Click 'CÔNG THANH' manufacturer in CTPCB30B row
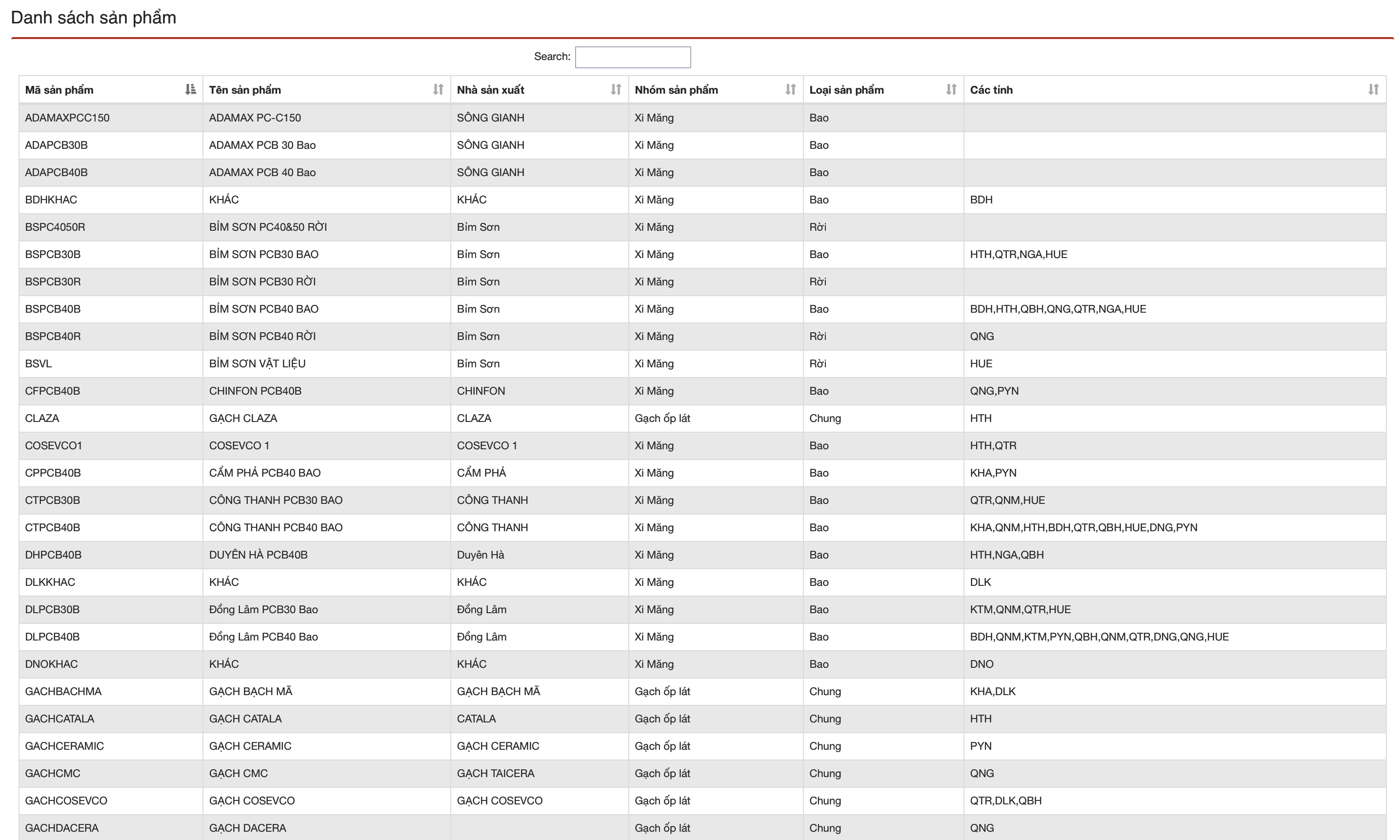This screenshot has height=840, width=1400. click(x=492, y=500)
